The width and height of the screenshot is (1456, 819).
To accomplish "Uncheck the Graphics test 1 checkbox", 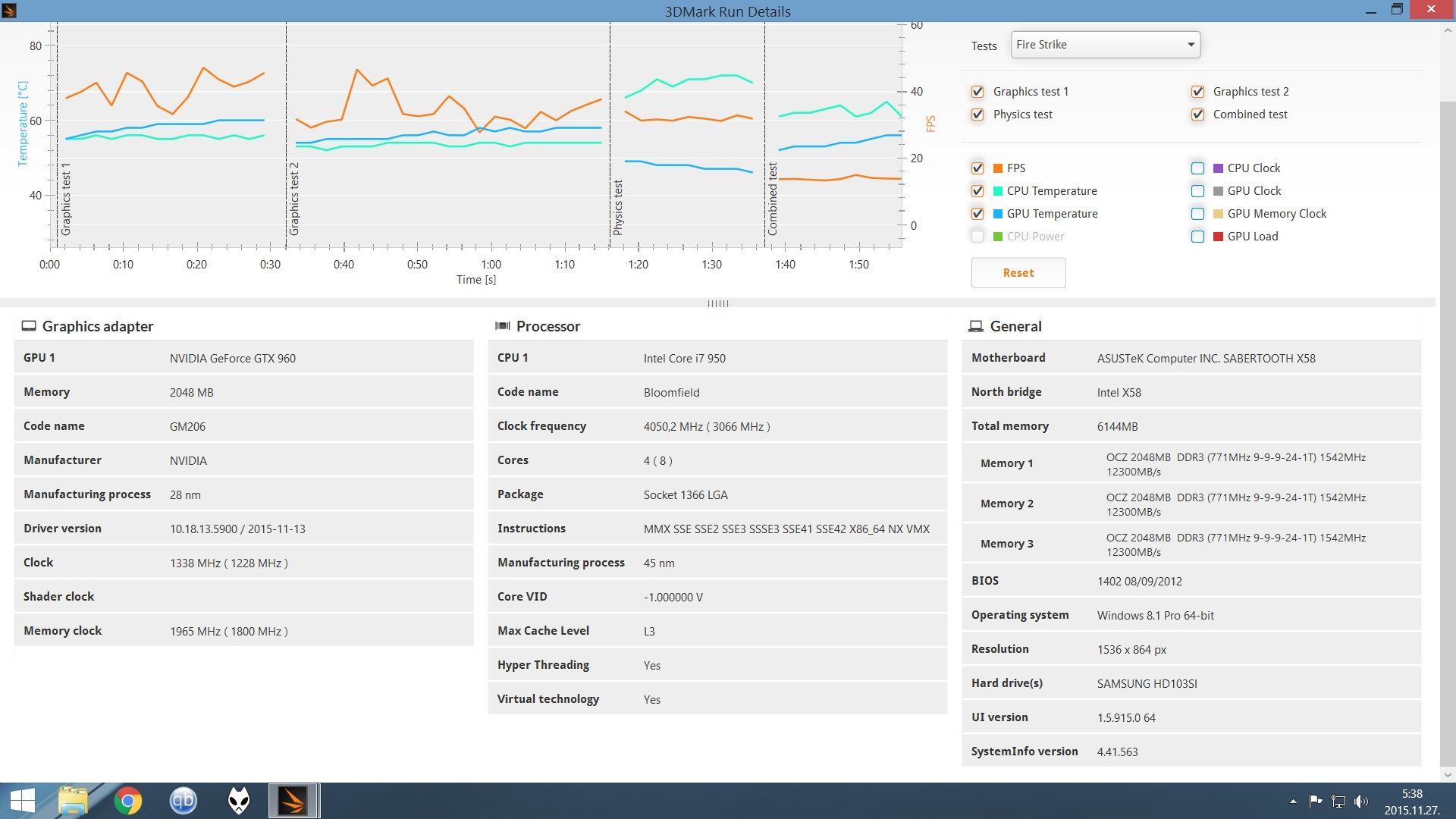I will [x=977, y=92].
